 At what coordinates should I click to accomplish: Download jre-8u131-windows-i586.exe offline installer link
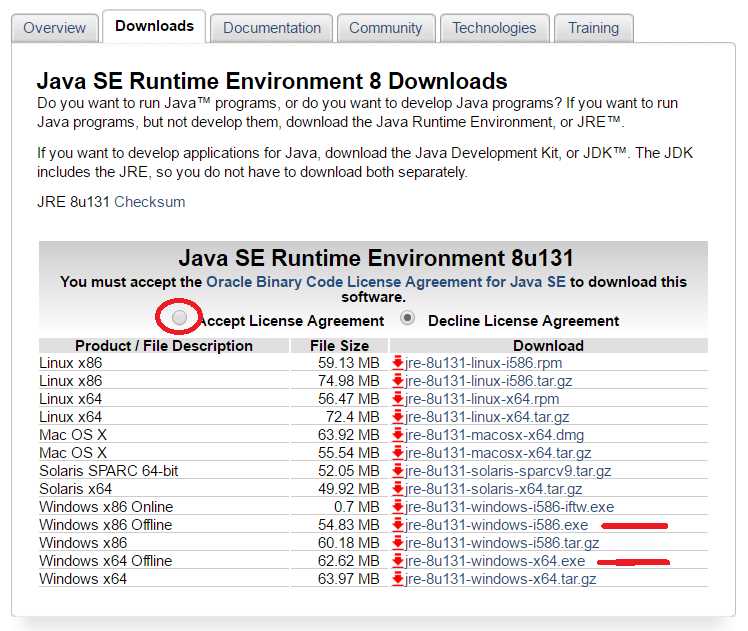point(497,525)
